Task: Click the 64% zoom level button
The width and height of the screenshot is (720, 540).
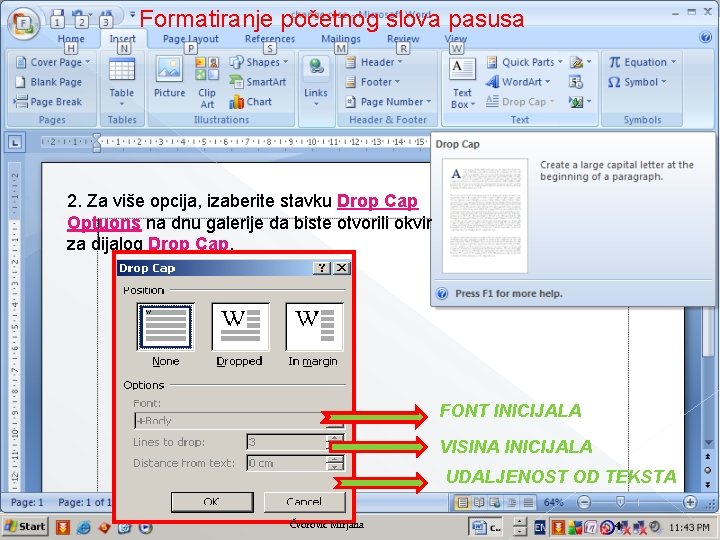Action: (553, 502)
